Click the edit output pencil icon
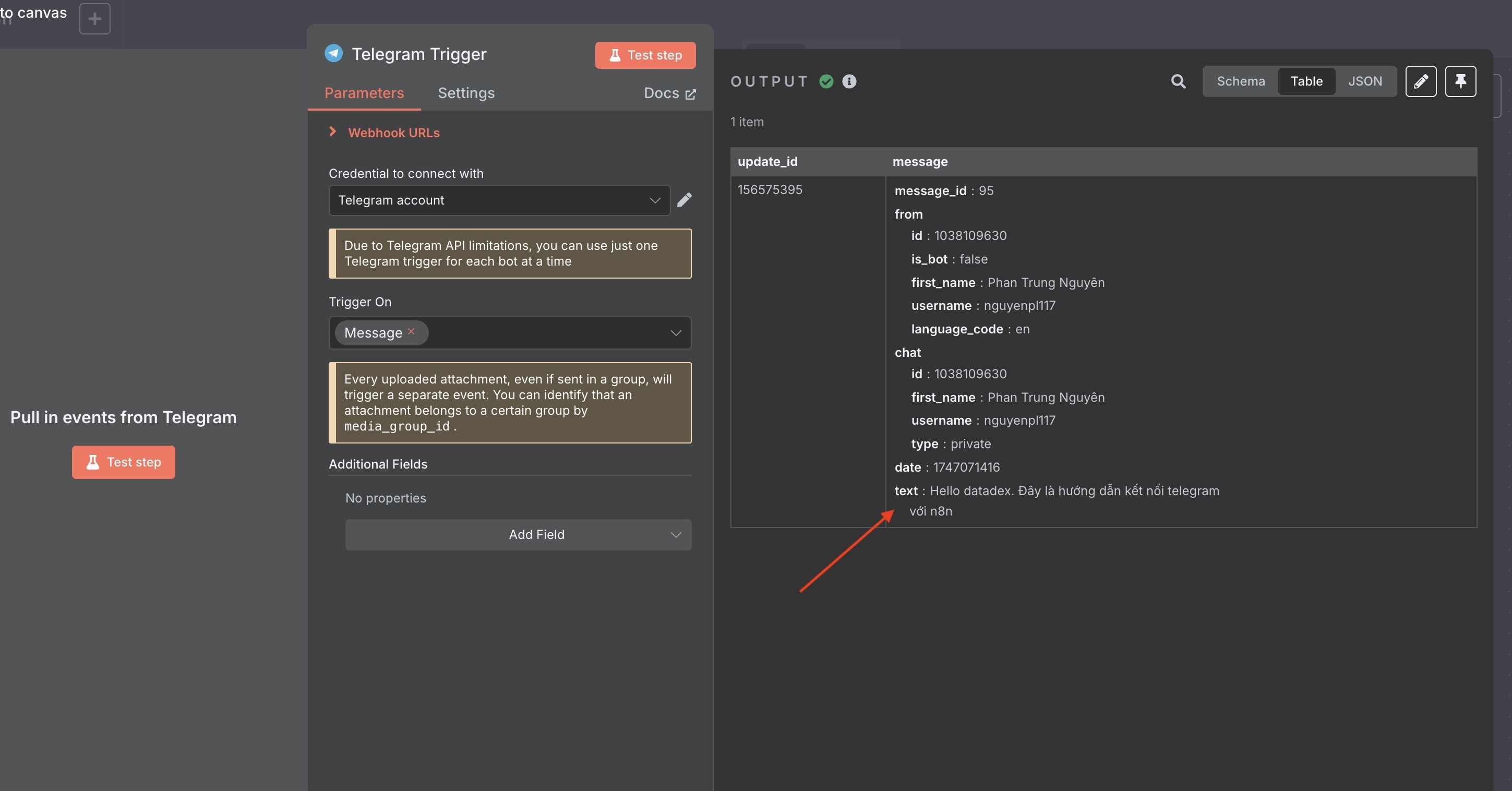 pos(1420,81)
